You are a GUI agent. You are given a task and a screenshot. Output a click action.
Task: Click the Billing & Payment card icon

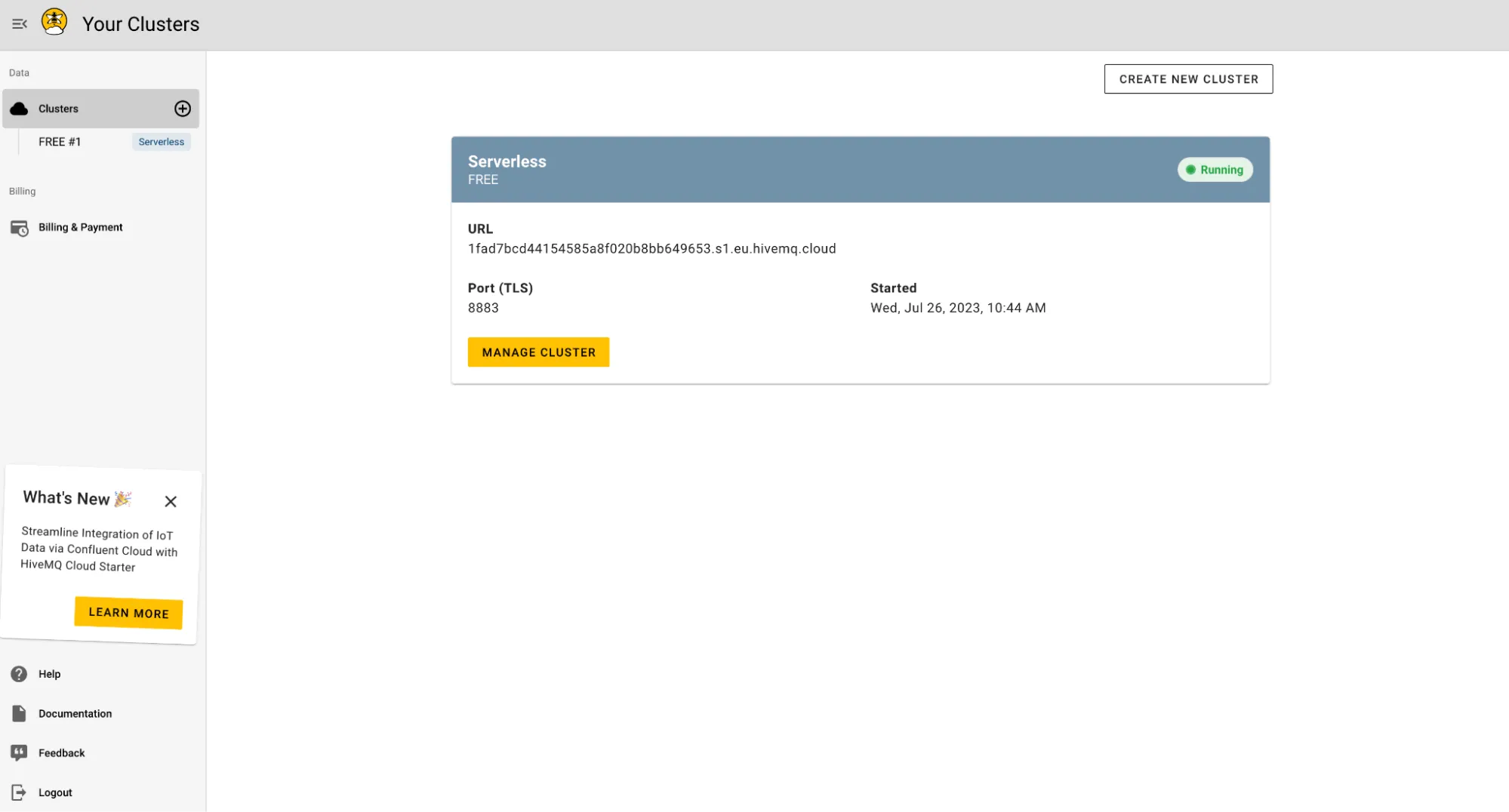click(x=19, y=228)
